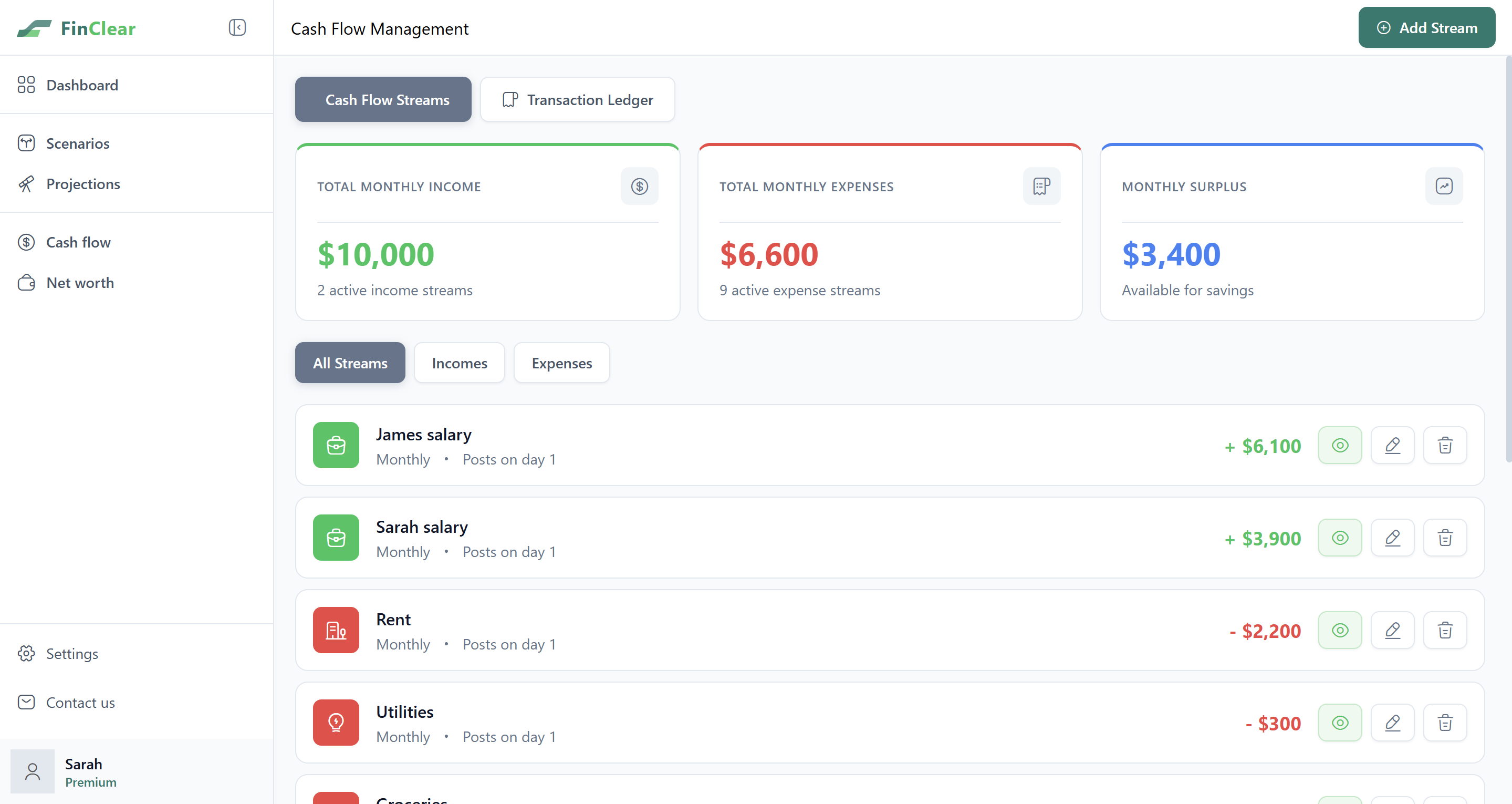The width and height of the screenshot is (1512, 804).
Task: Delete the Utilities stream
Action: [1444, 723]
